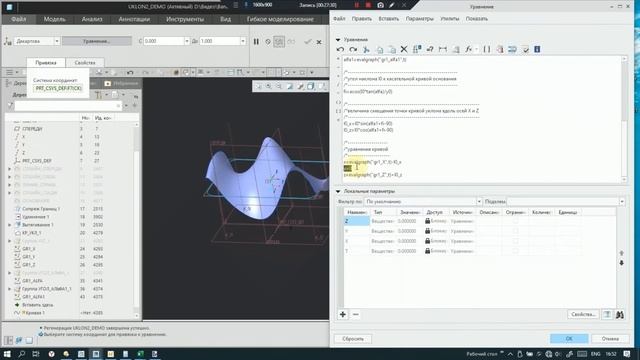Screen dimensions: 640x360
Task: Expand the UGOL_ALFA1_1 group in model tree
Action: [10, 289]
